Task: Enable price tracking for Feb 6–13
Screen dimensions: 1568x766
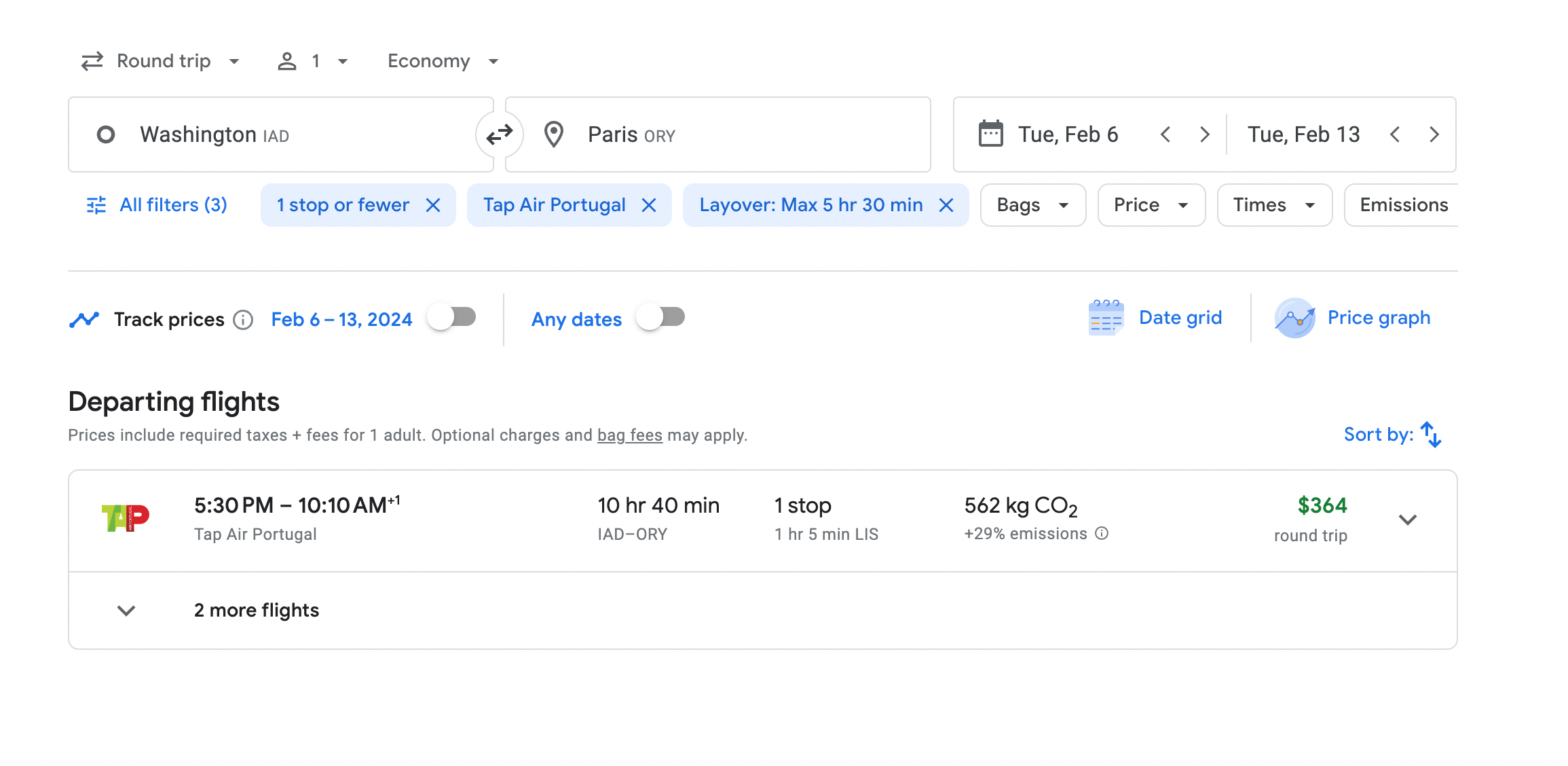Action: 452,317
